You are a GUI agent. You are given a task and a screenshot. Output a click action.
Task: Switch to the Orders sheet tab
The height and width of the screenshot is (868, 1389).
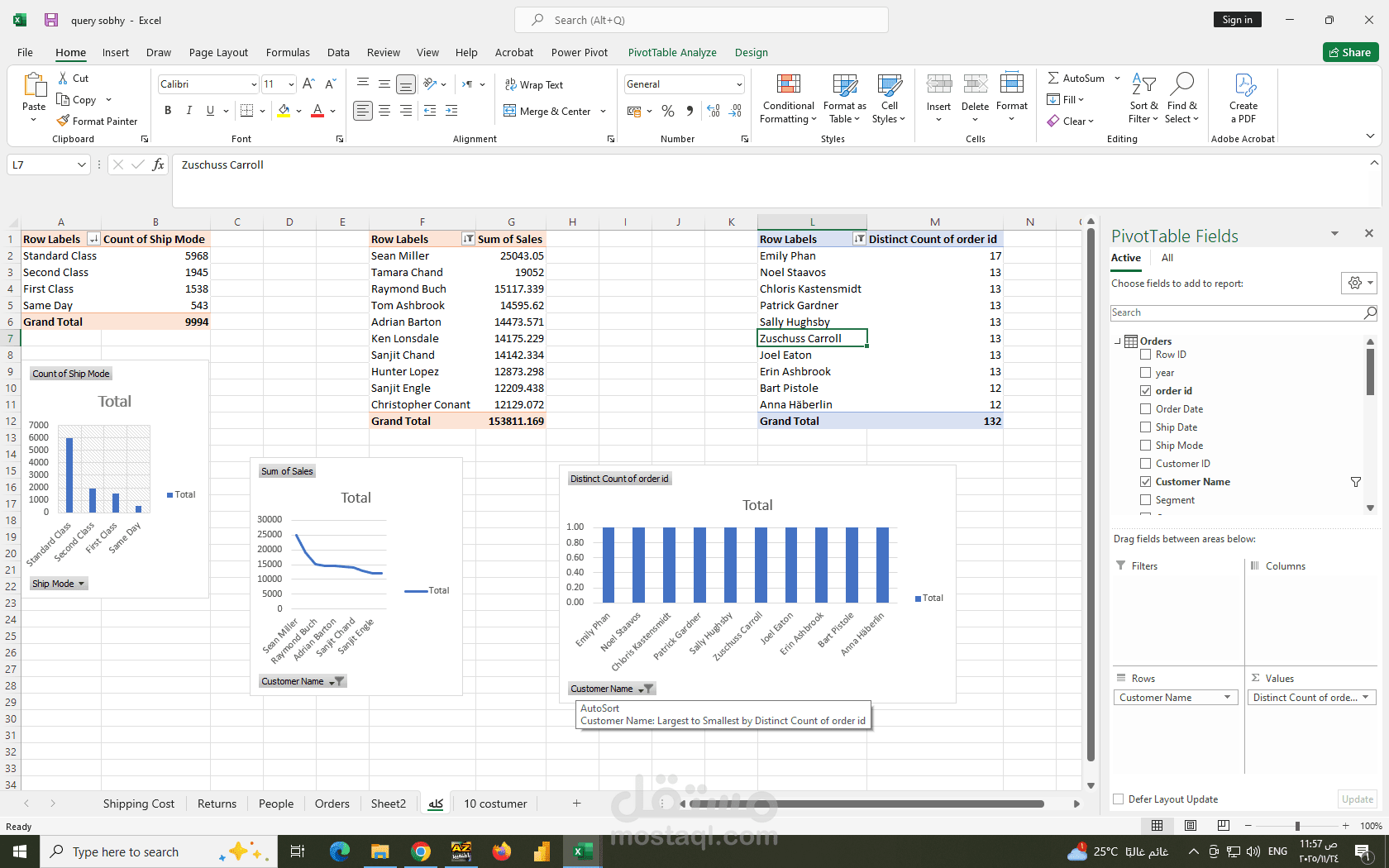332,804
